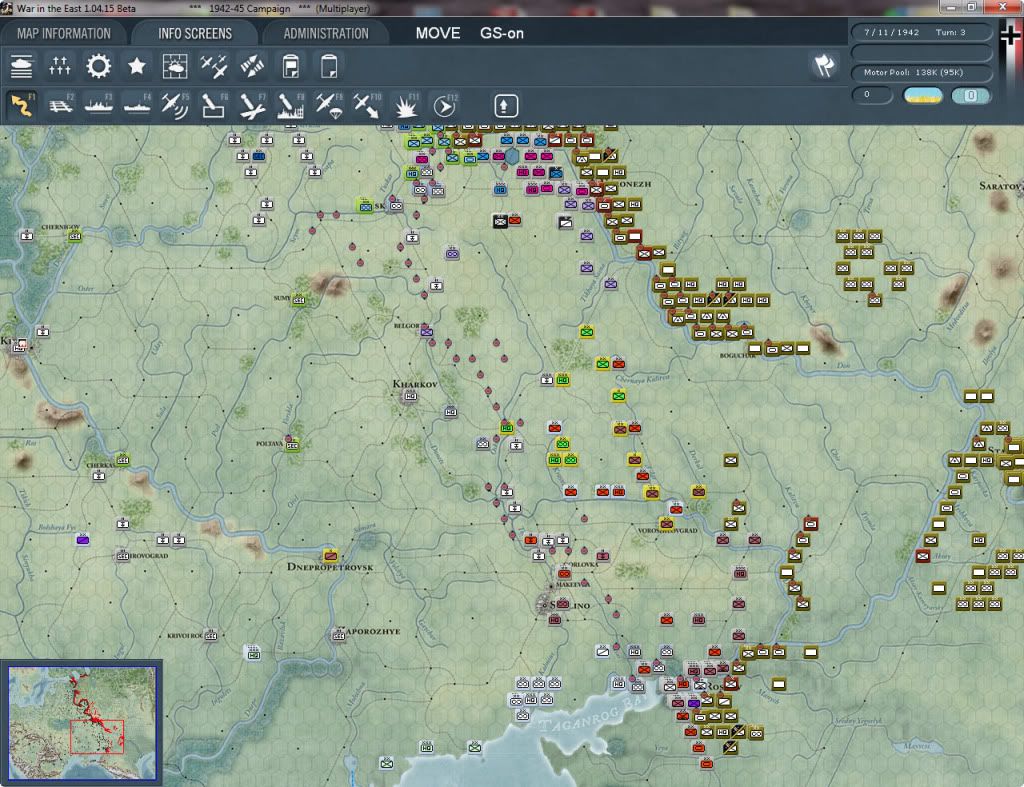Select F8 bomb city mode

pyautogui.click(x=291, y=105)
